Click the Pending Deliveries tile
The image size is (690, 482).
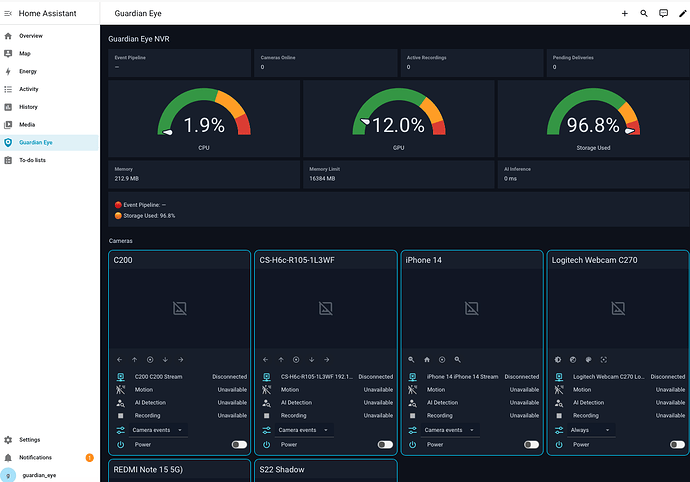[x=618, y=63]
